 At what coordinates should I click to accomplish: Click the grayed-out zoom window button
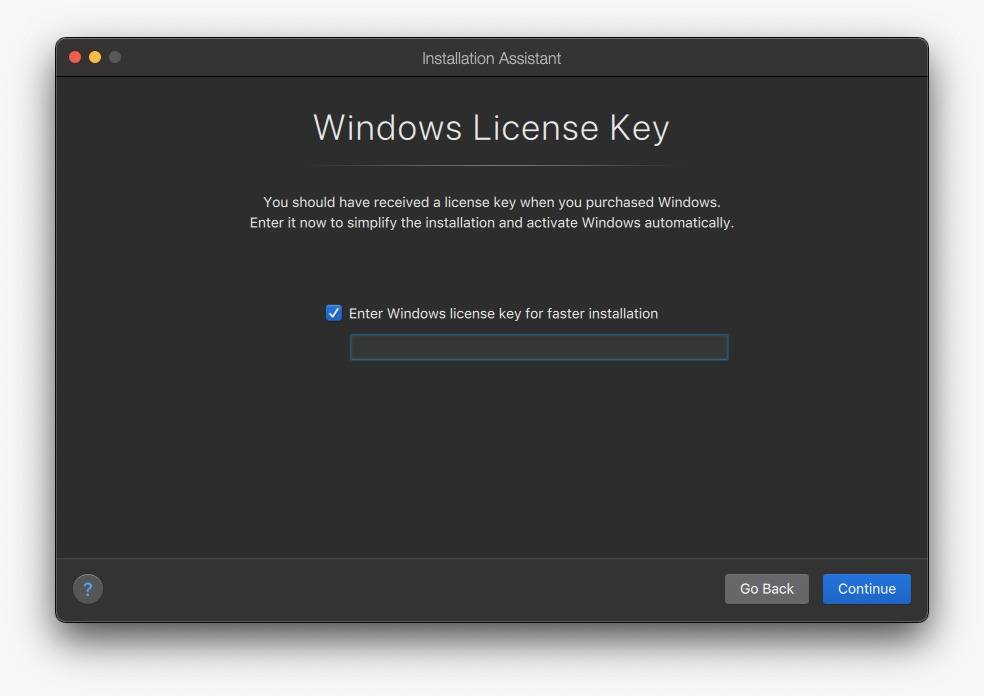(115, 57)
